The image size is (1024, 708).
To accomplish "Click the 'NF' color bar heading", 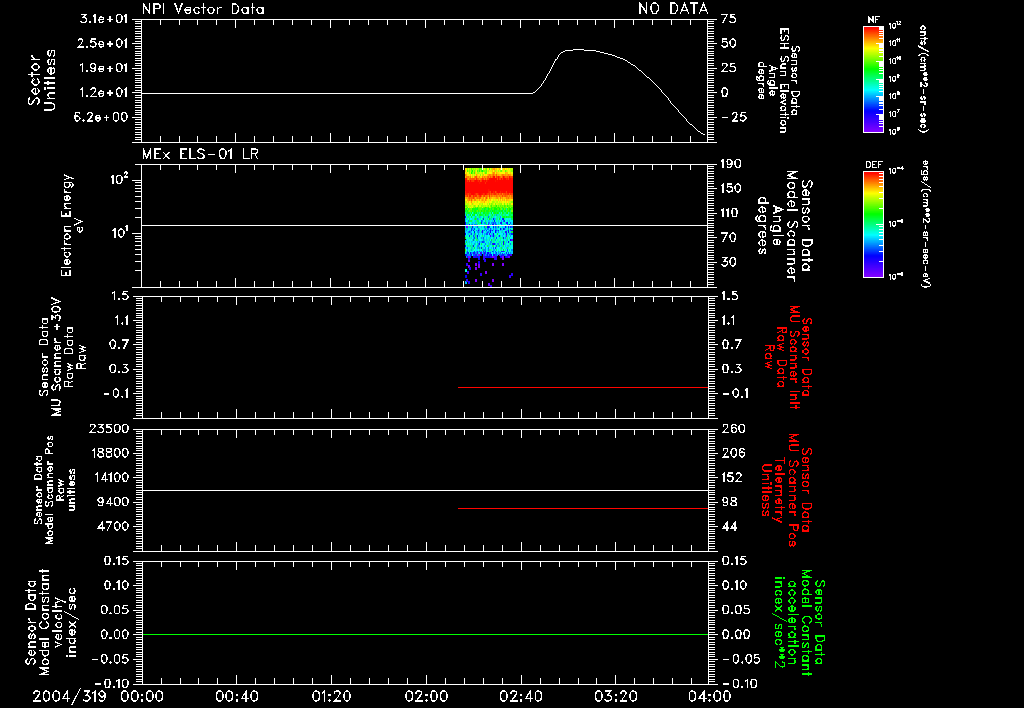I will pyautogui.click(x=873, y=20).
